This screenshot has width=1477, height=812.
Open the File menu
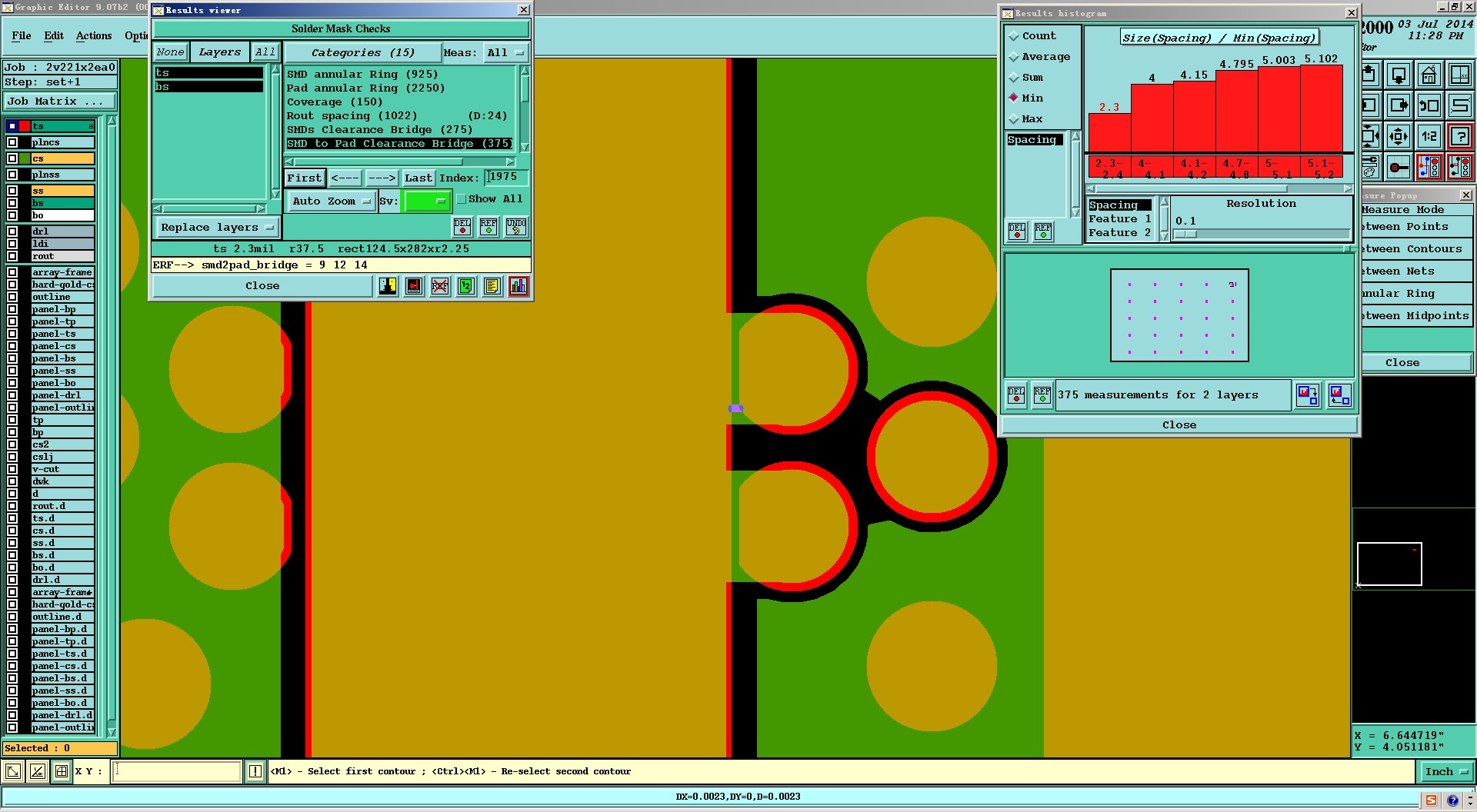(22, 36)
